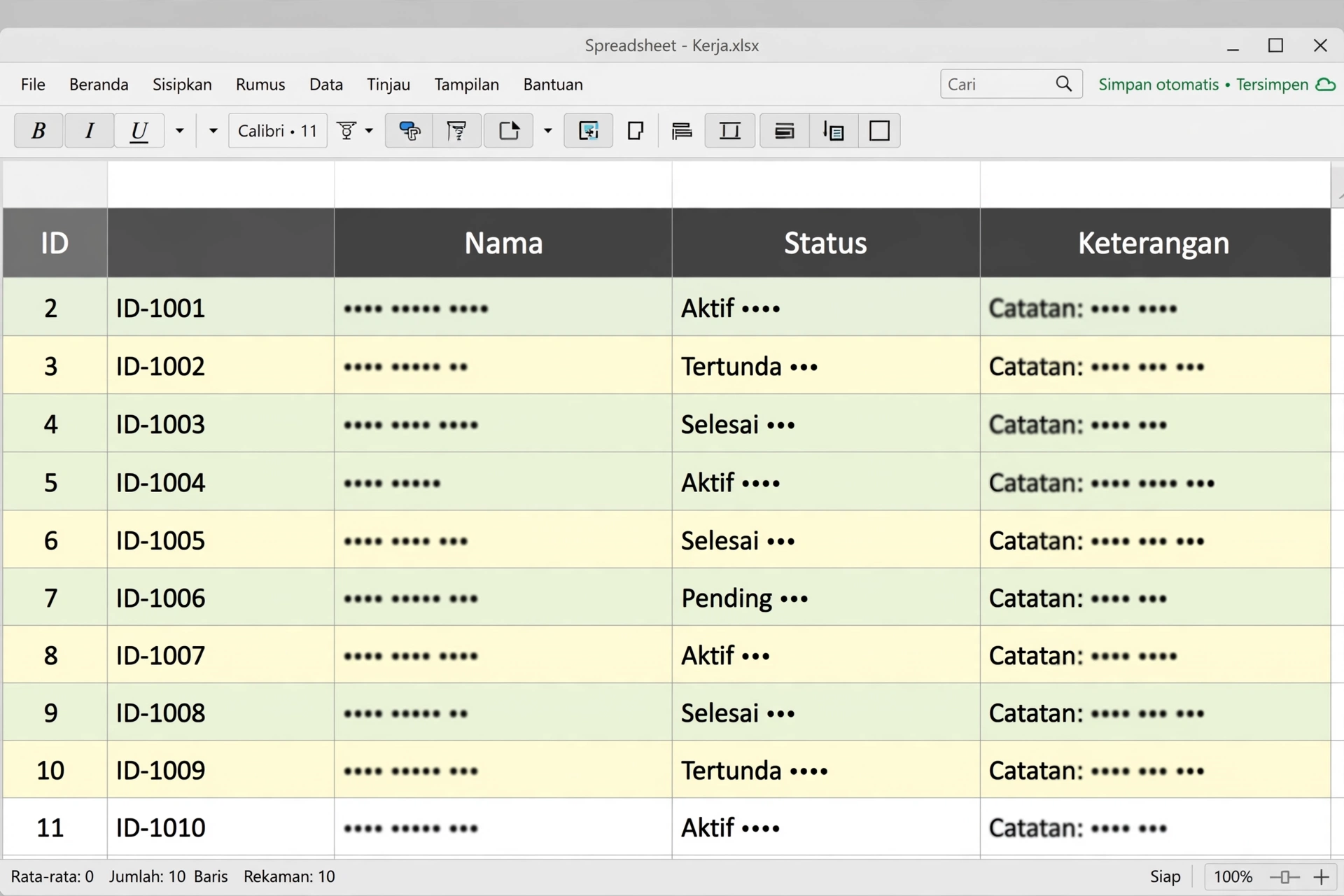The height and width of the screenshot is (896, 1344).
Task: Click the funnel filter icon after font box
Action: coord(346,131)
